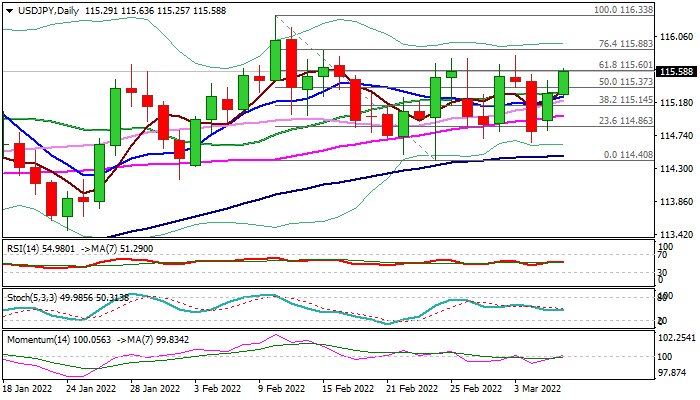Click the 18 Jan 2022 date label

(27, 389)
